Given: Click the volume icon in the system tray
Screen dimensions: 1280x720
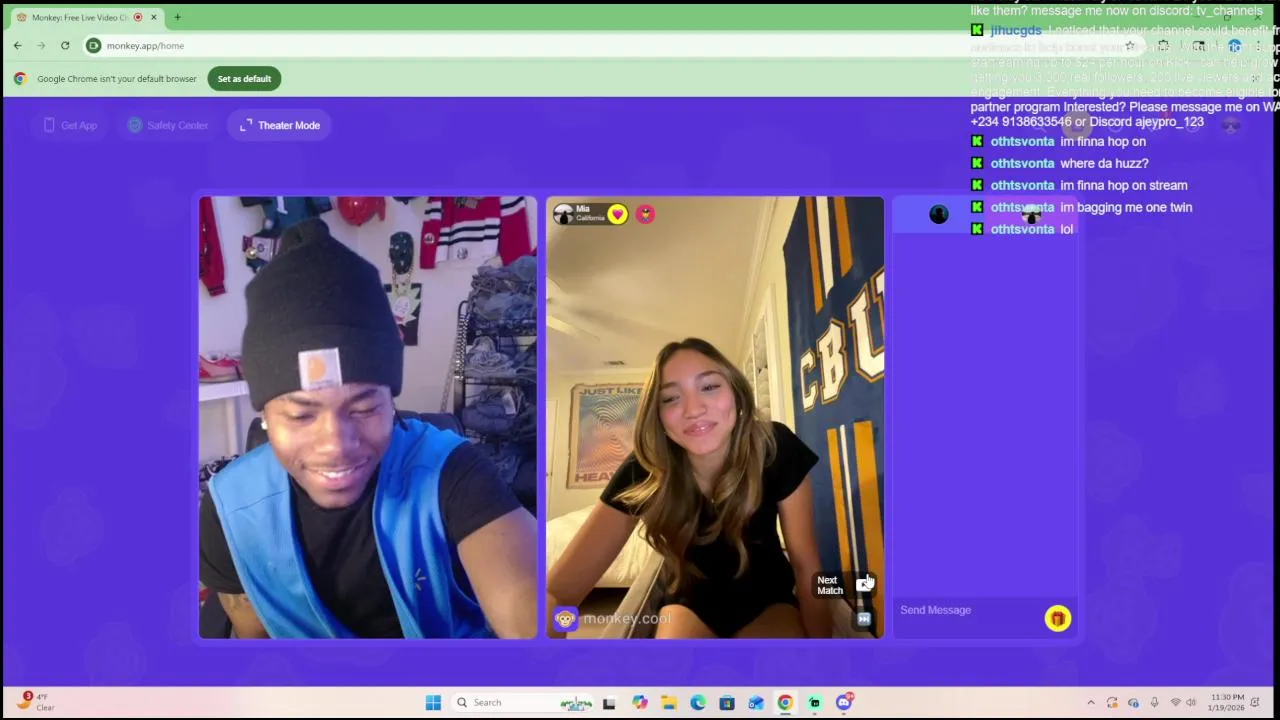Looking at the screenshot, I should 1191,702.
